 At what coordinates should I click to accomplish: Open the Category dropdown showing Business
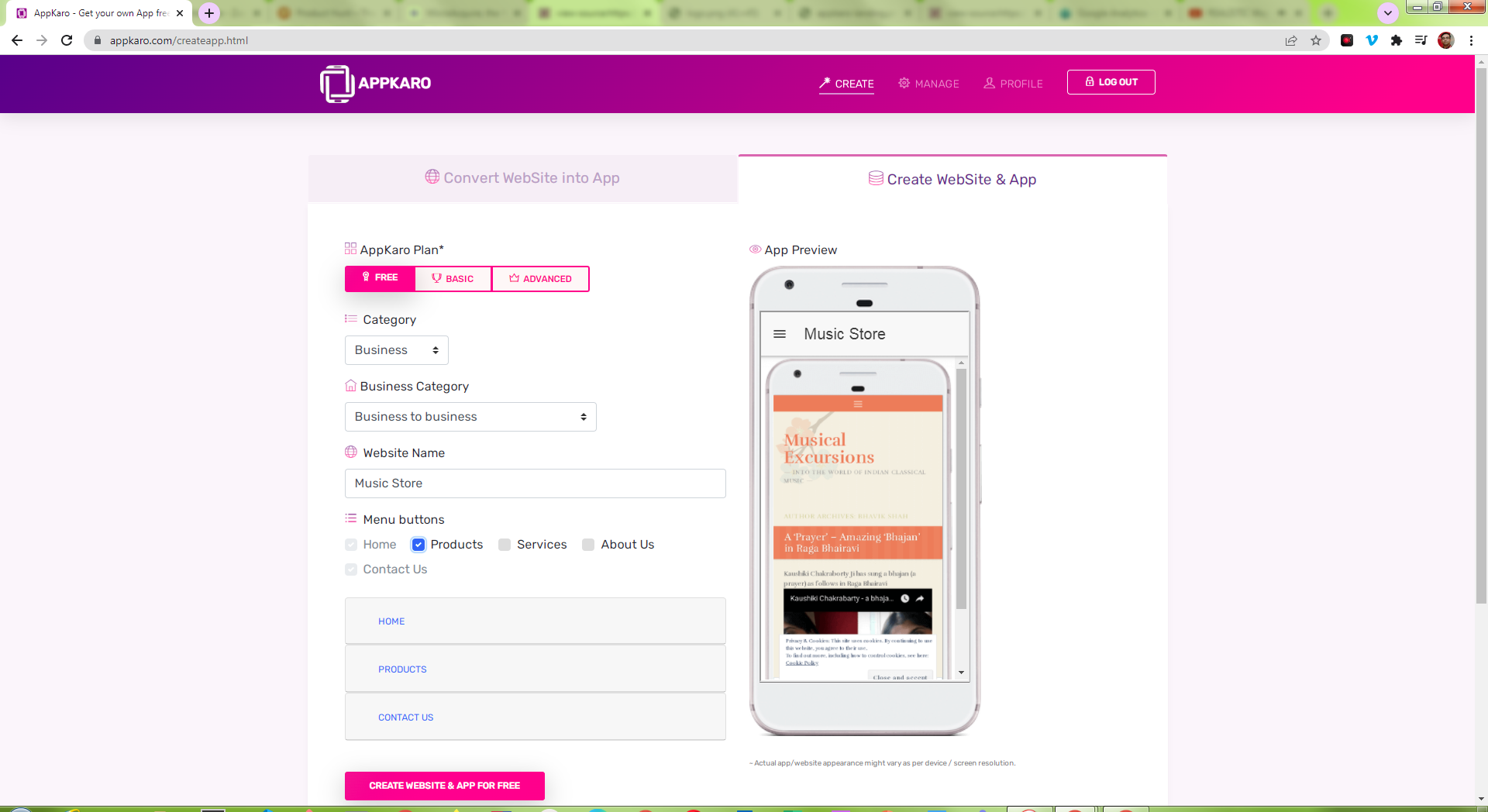coord(396,349)
